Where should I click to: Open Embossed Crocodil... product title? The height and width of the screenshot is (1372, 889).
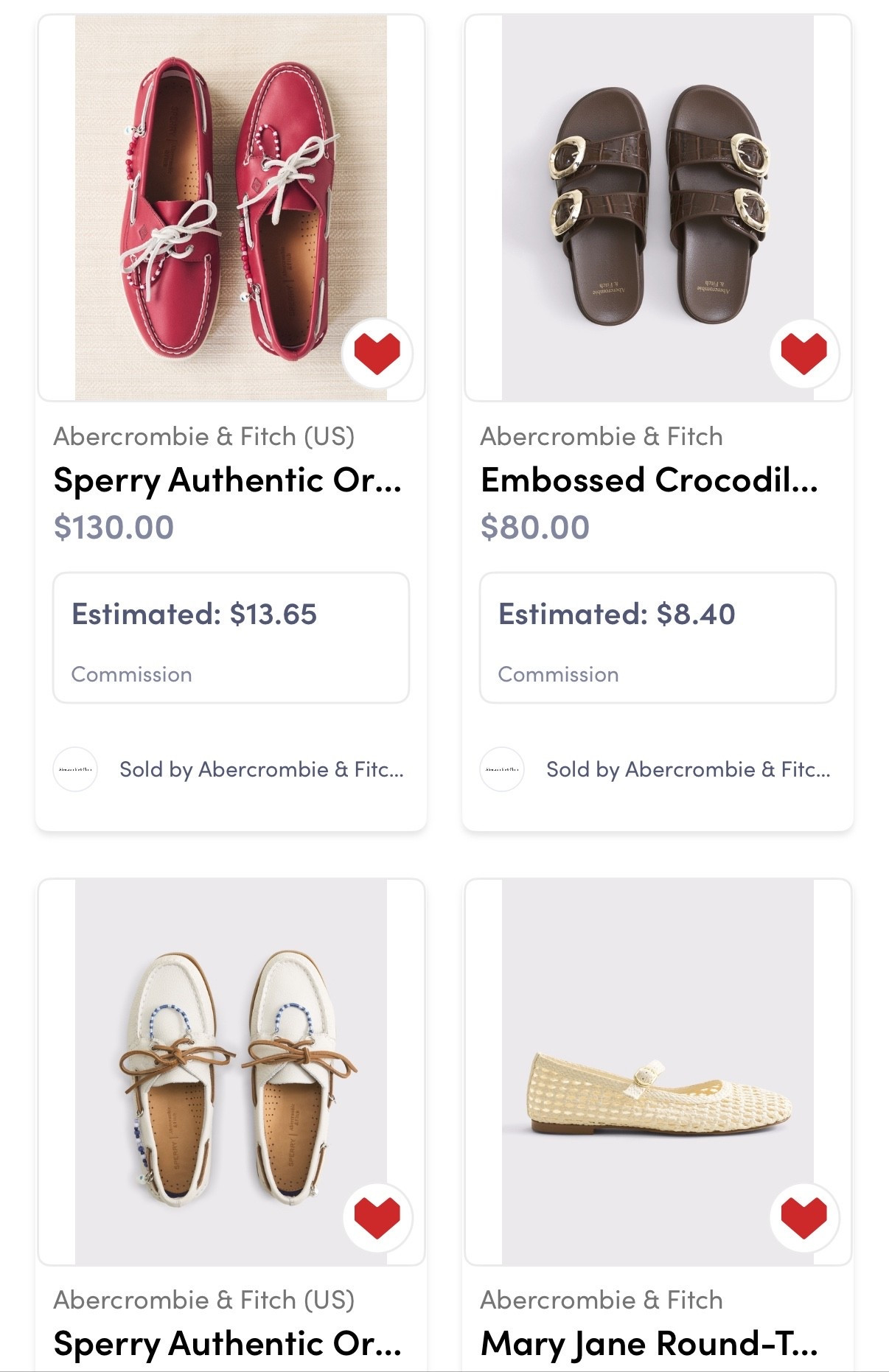(649, 480)
